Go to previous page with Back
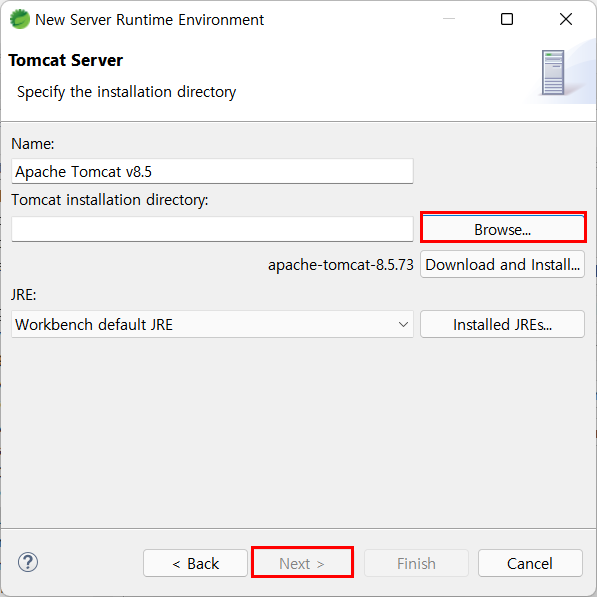Viewport: 597px width, 597px height. coord(195,563)
